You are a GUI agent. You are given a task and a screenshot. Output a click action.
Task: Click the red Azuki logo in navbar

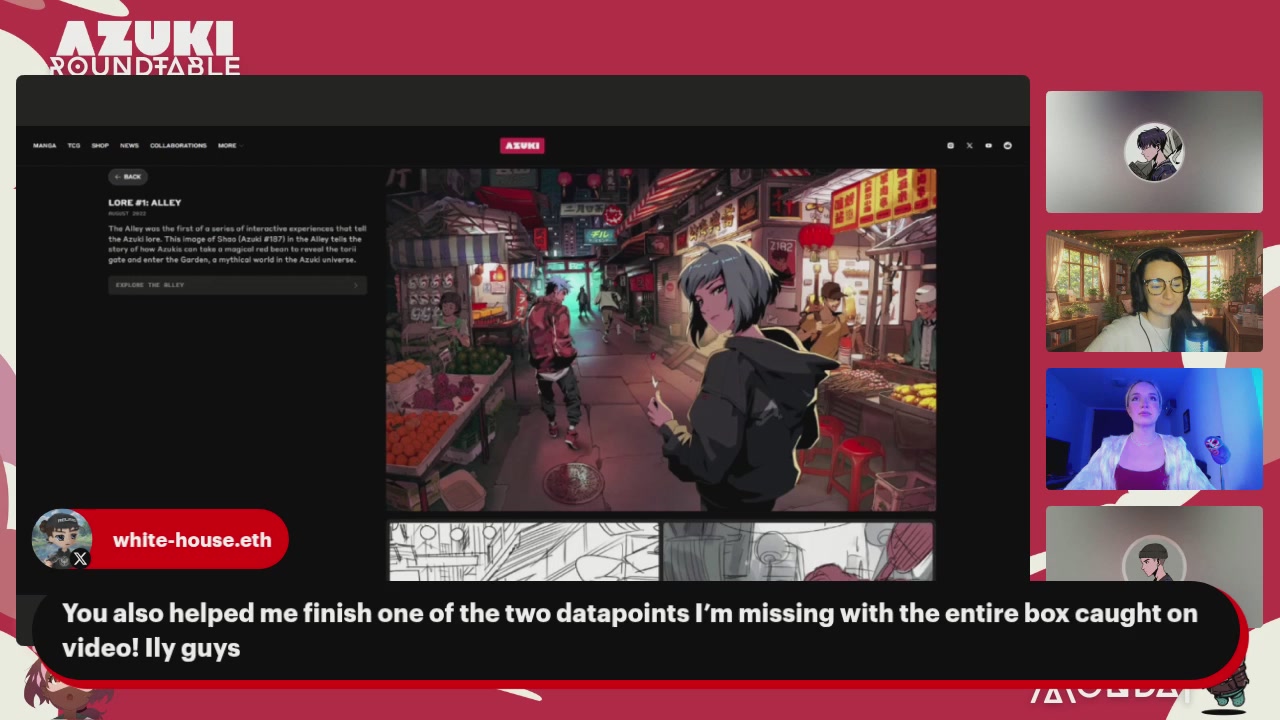click(x=522, y=146)
